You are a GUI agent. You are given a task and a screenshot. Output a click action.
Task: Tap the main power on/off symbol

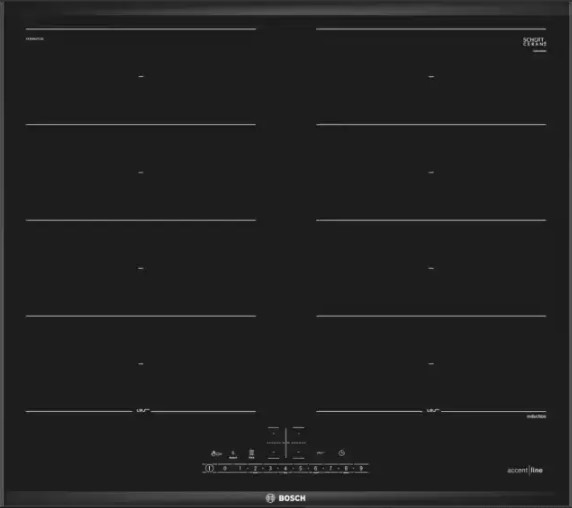pyautogui.click(x=209, y=468)
